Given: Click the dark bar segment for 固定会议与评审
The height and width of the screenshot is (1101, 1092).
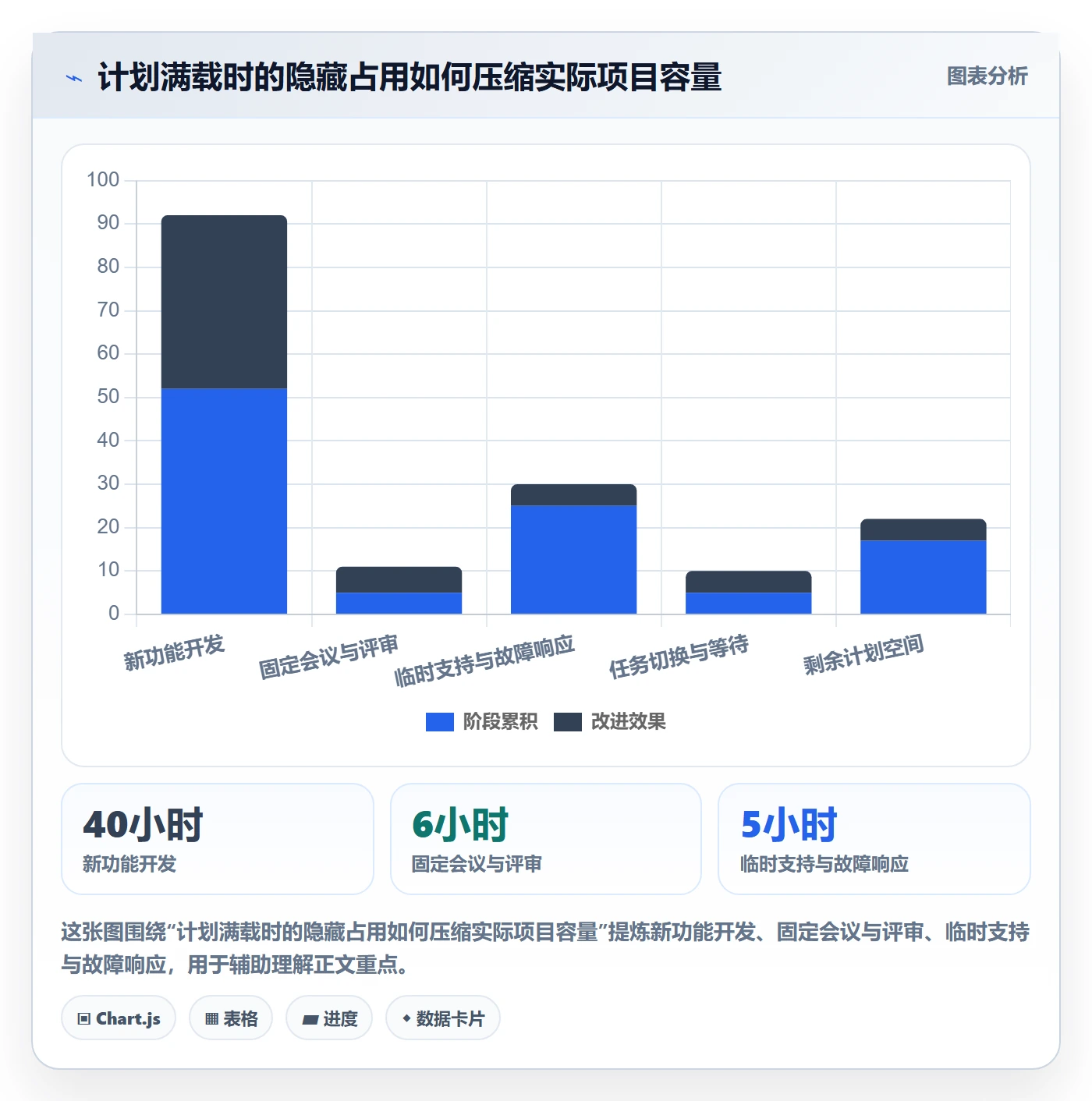Looking at the screenshot, I should click(x=399, y=579).
